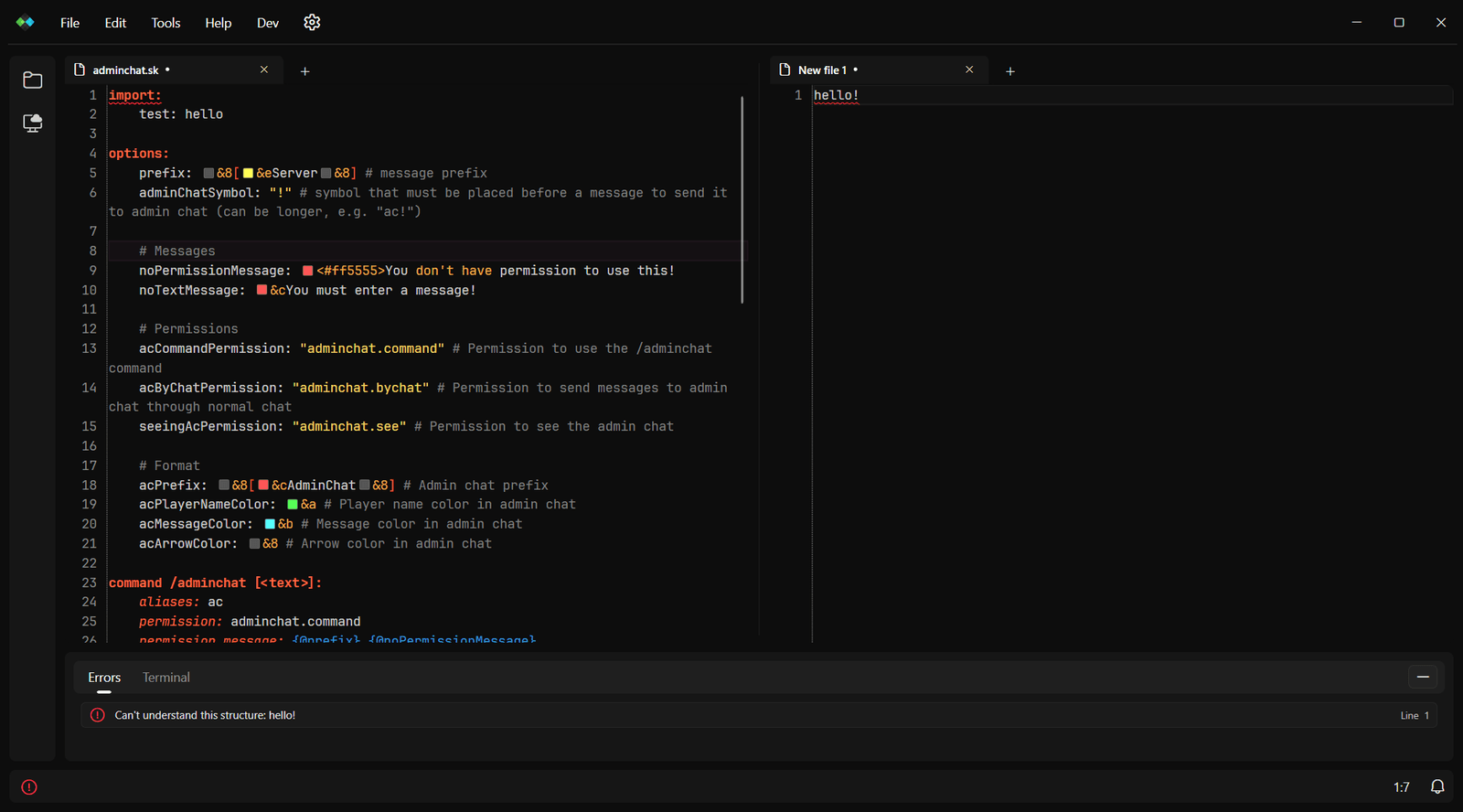Viewport: 1463px width, 812px height.
Task: Click '# Permissions' comment on line 12
Action: click(188, 328)
